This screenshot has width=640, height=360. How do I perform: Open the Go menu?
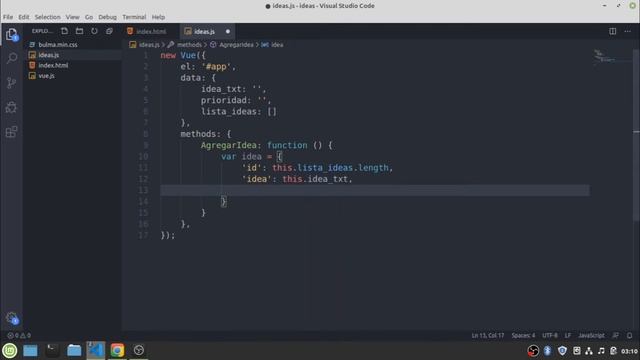pos(89,17)
